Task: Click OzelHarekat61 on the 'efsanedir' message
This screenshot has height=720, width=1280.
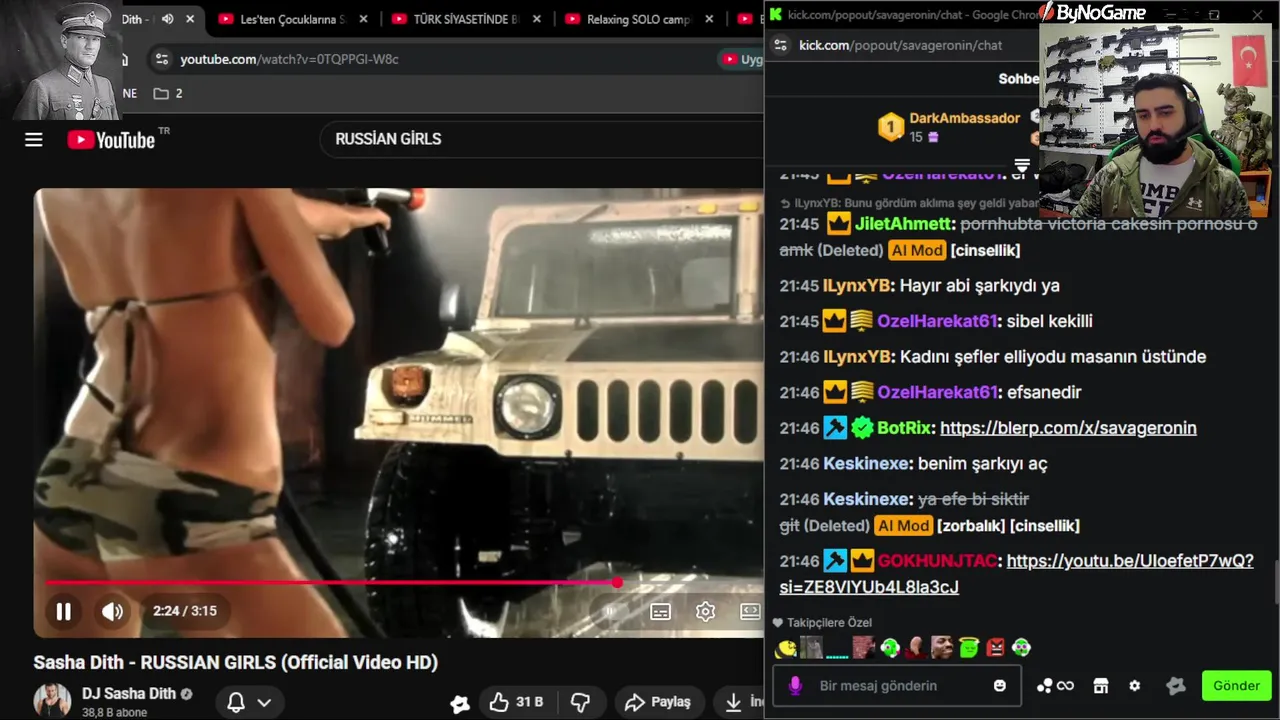Action: click(937, 392)
